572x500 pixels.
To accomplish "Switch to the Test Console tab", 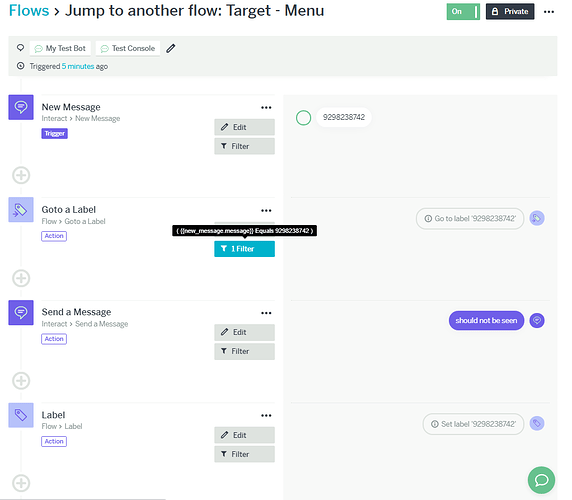I will [128, 48].
